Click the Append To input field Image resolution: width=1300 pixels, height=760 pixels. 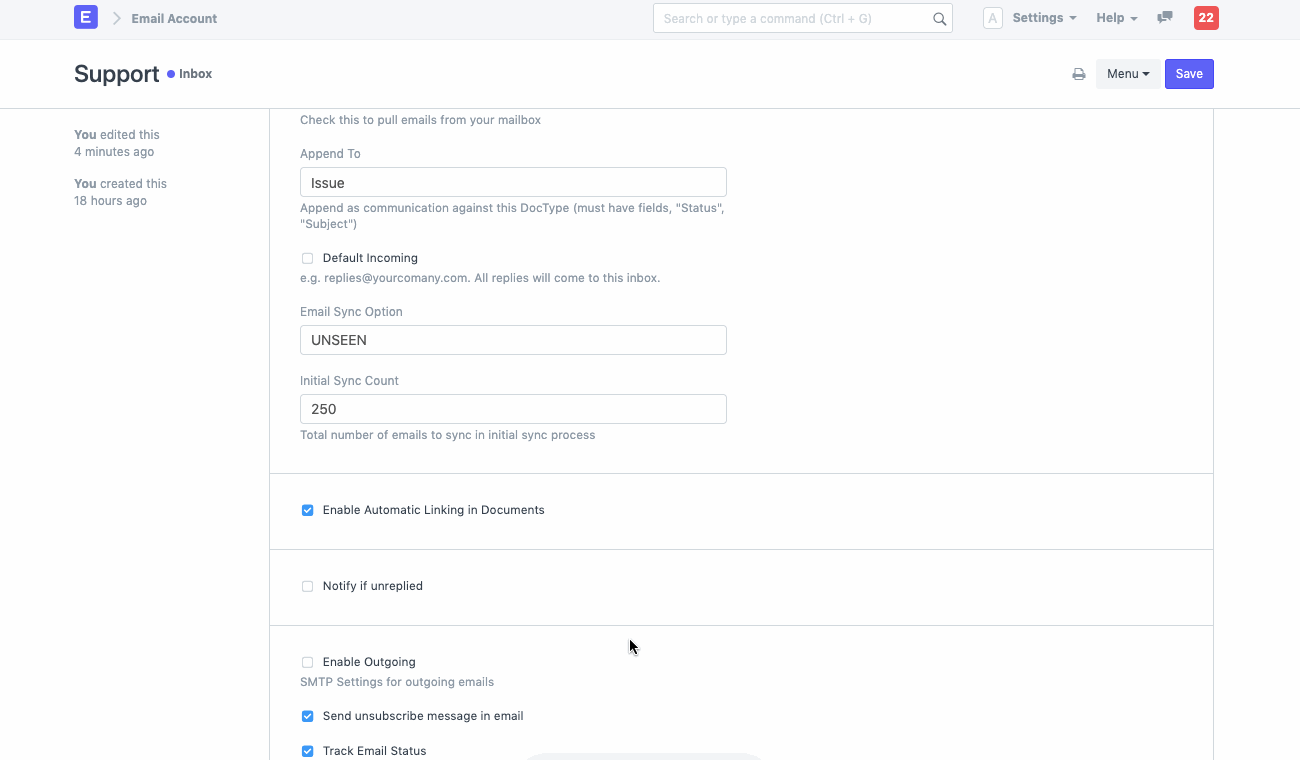click(x=513, y=182)
